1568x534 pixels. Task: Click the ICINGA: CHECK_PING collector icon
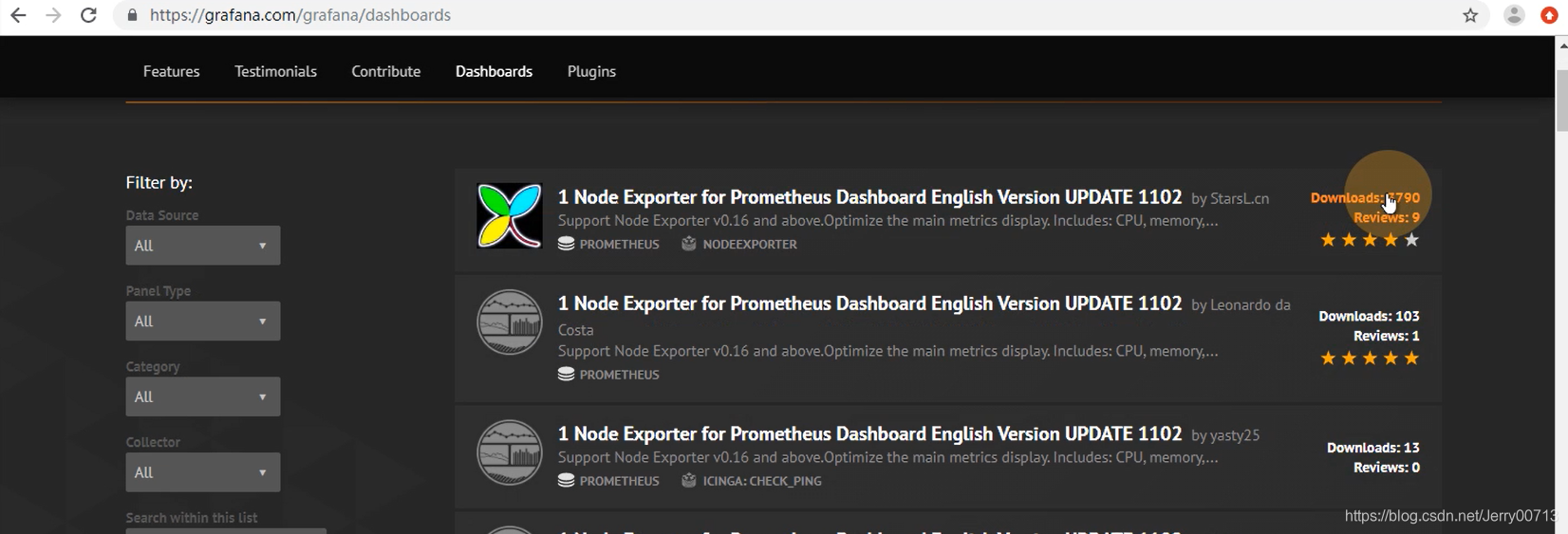point(689,481)
